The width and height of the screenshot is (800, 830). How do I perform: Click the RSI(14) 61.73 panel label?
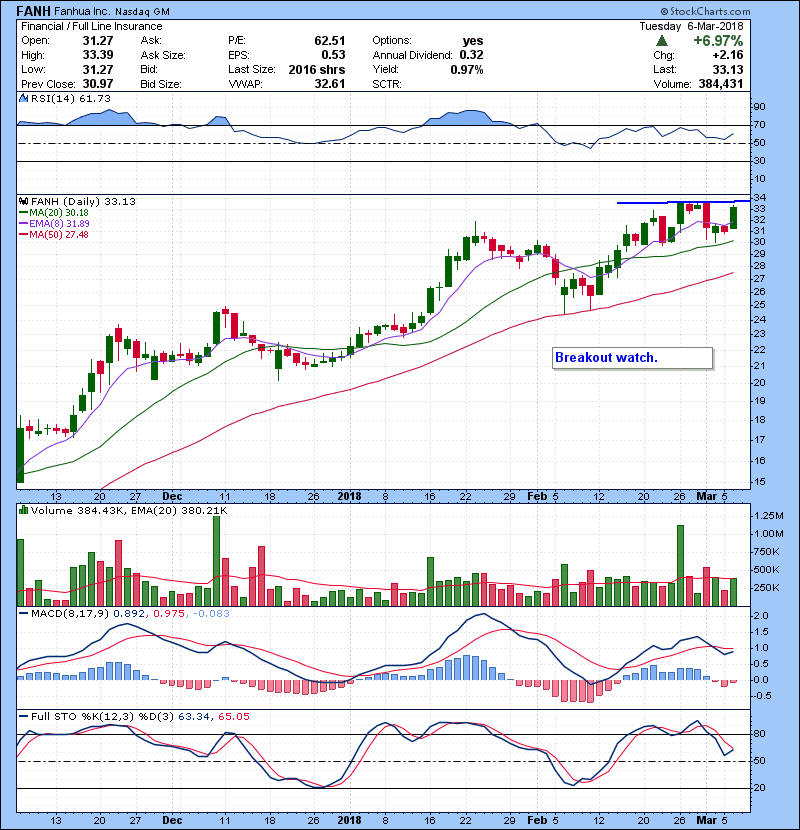[x=71, y=98]
